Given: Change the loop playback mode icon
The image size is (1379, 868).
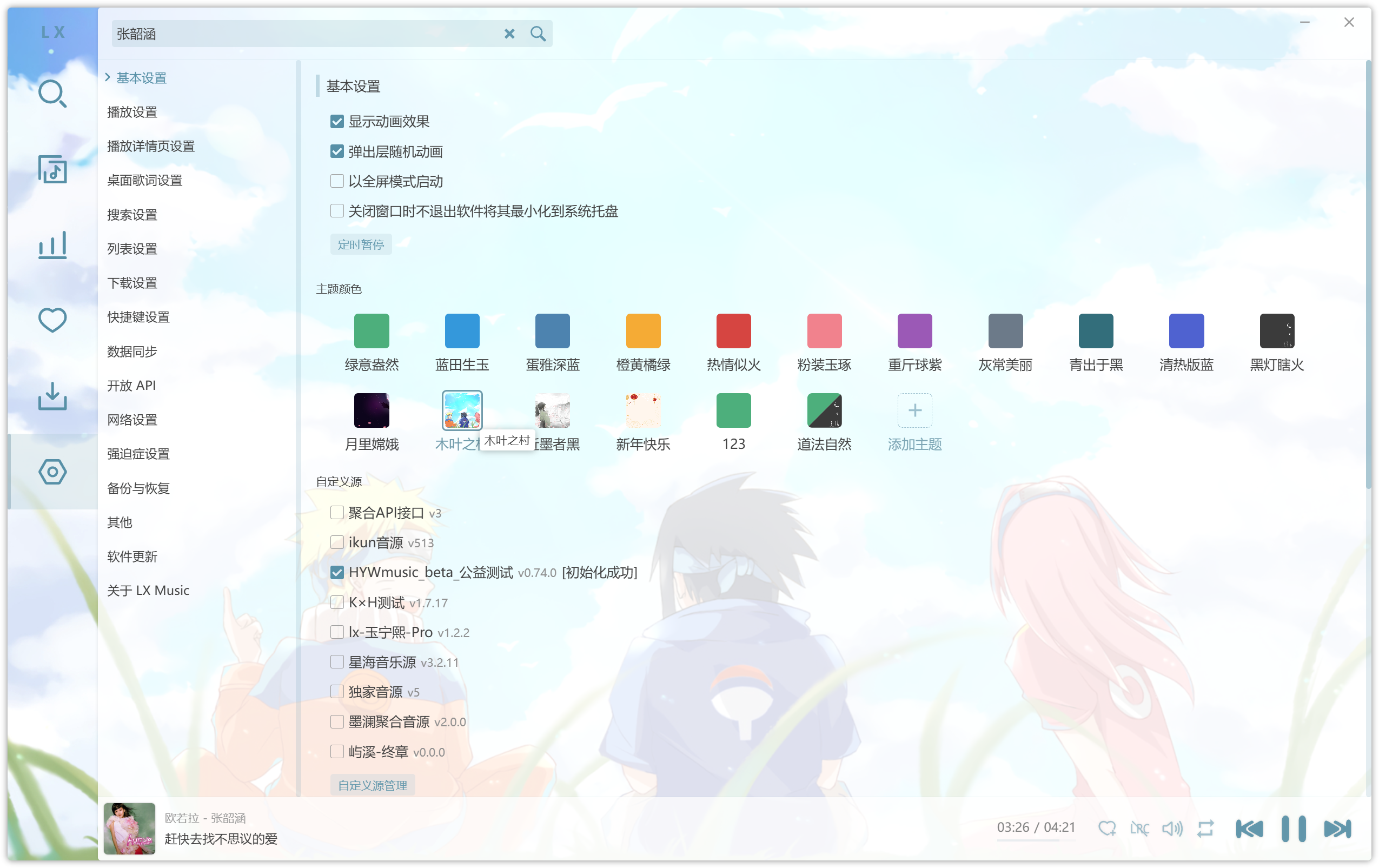Looking at the screenshot, I should click(x=1205, y=828).
